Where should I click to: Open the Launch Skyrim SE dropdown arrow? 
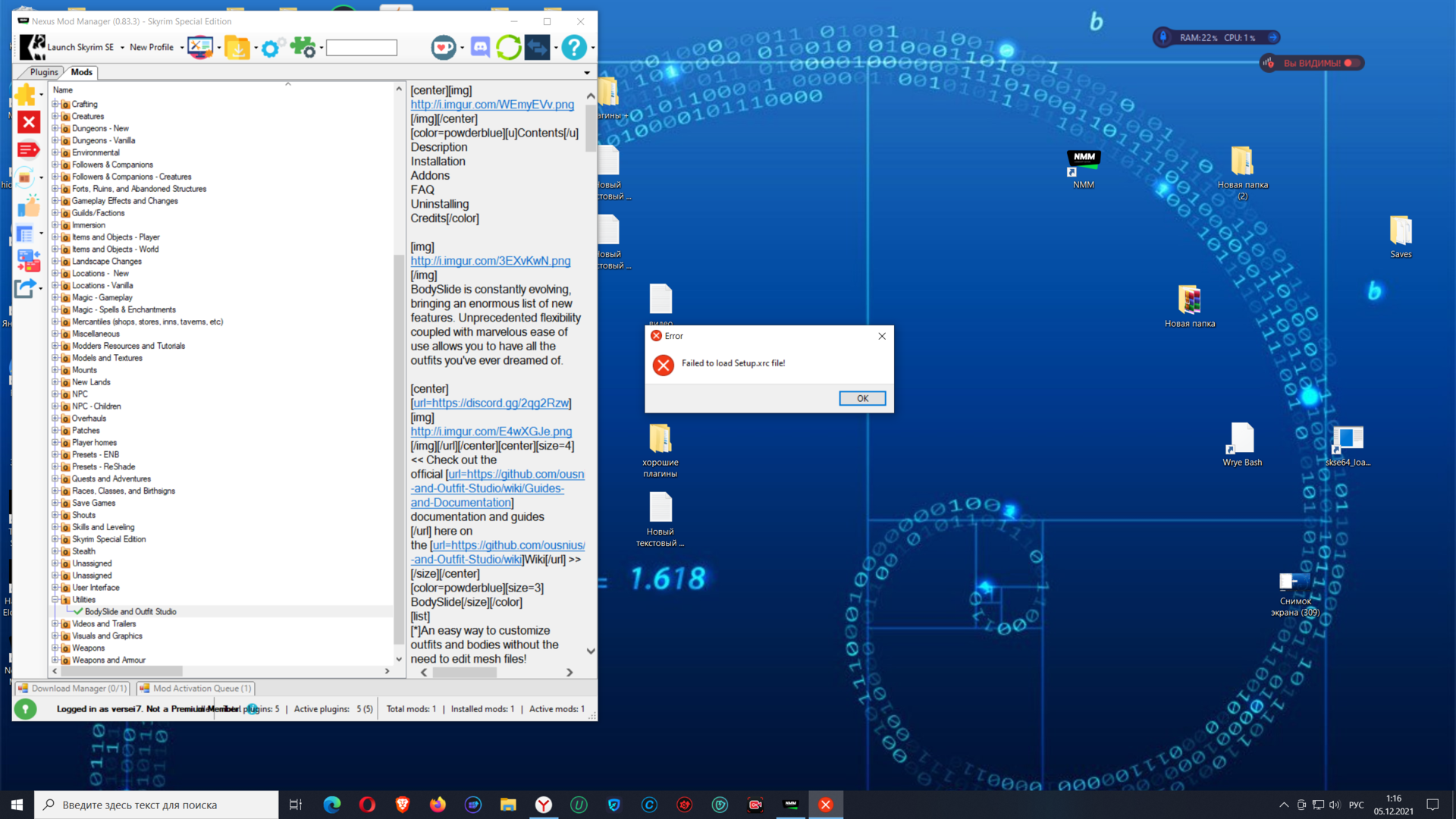point(122,48)
